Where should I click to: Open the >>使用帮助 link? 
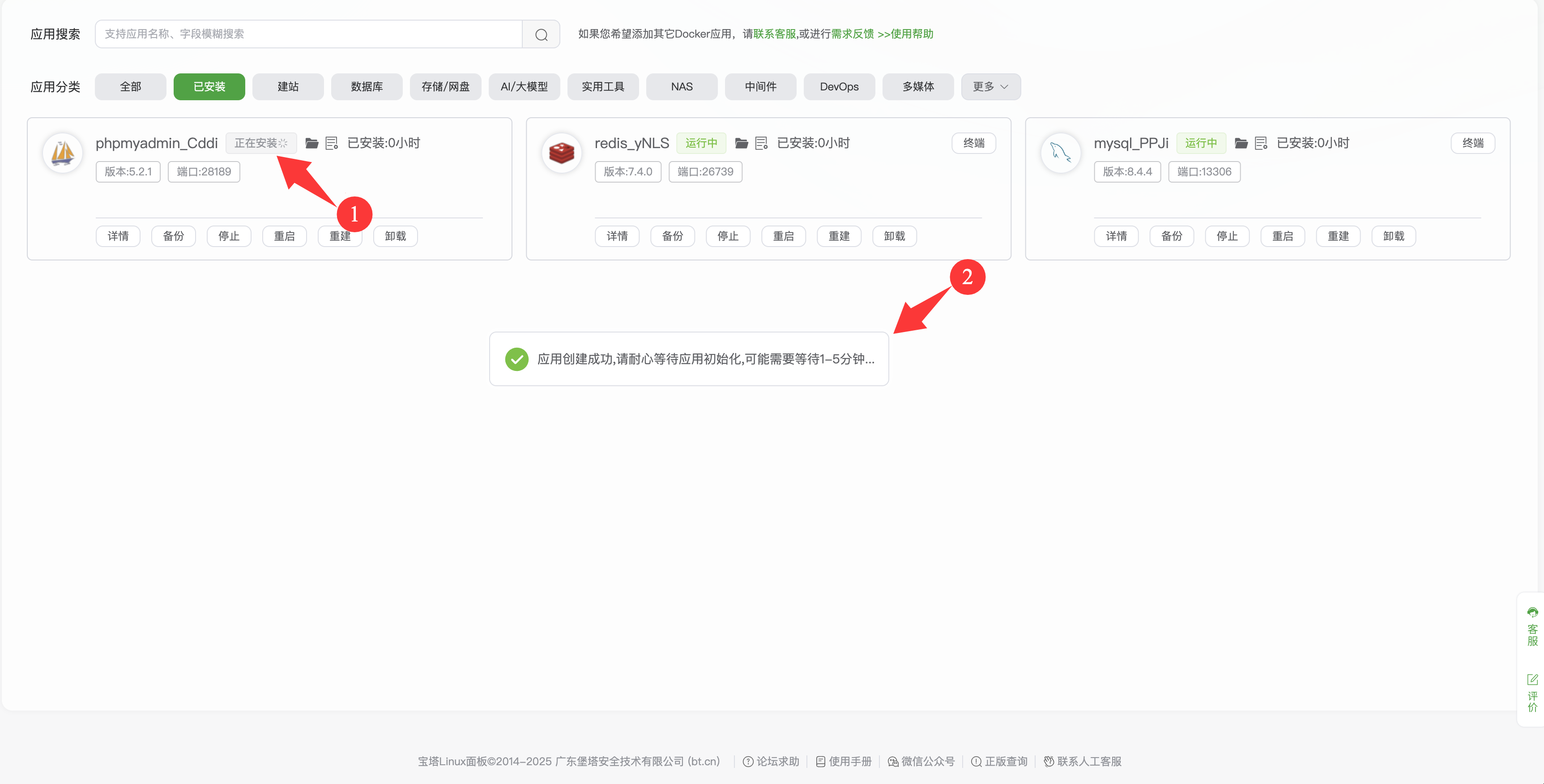[905, 34]
